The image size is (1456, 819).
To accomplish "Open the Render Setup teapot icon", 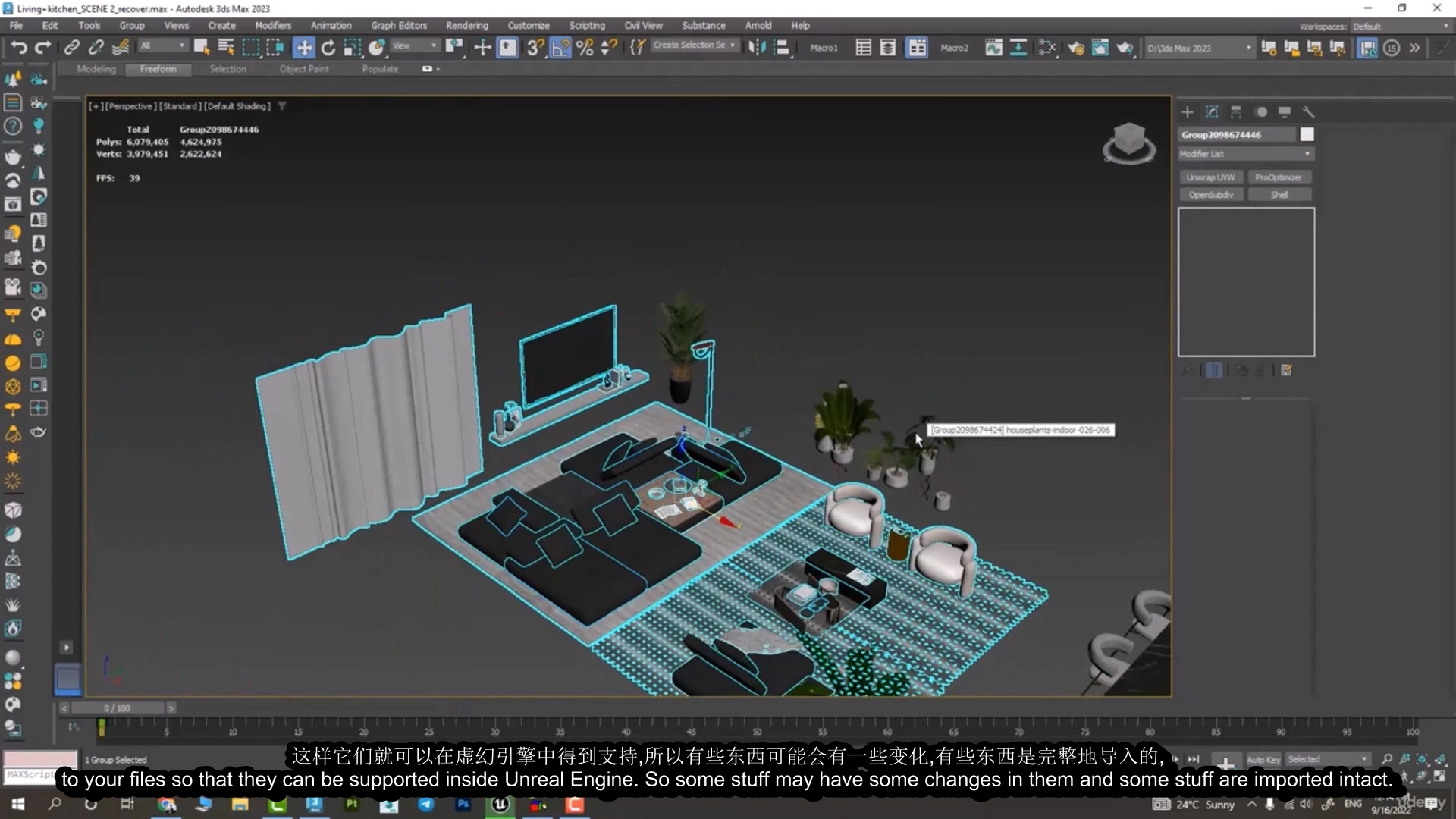I will point(1075,48).
